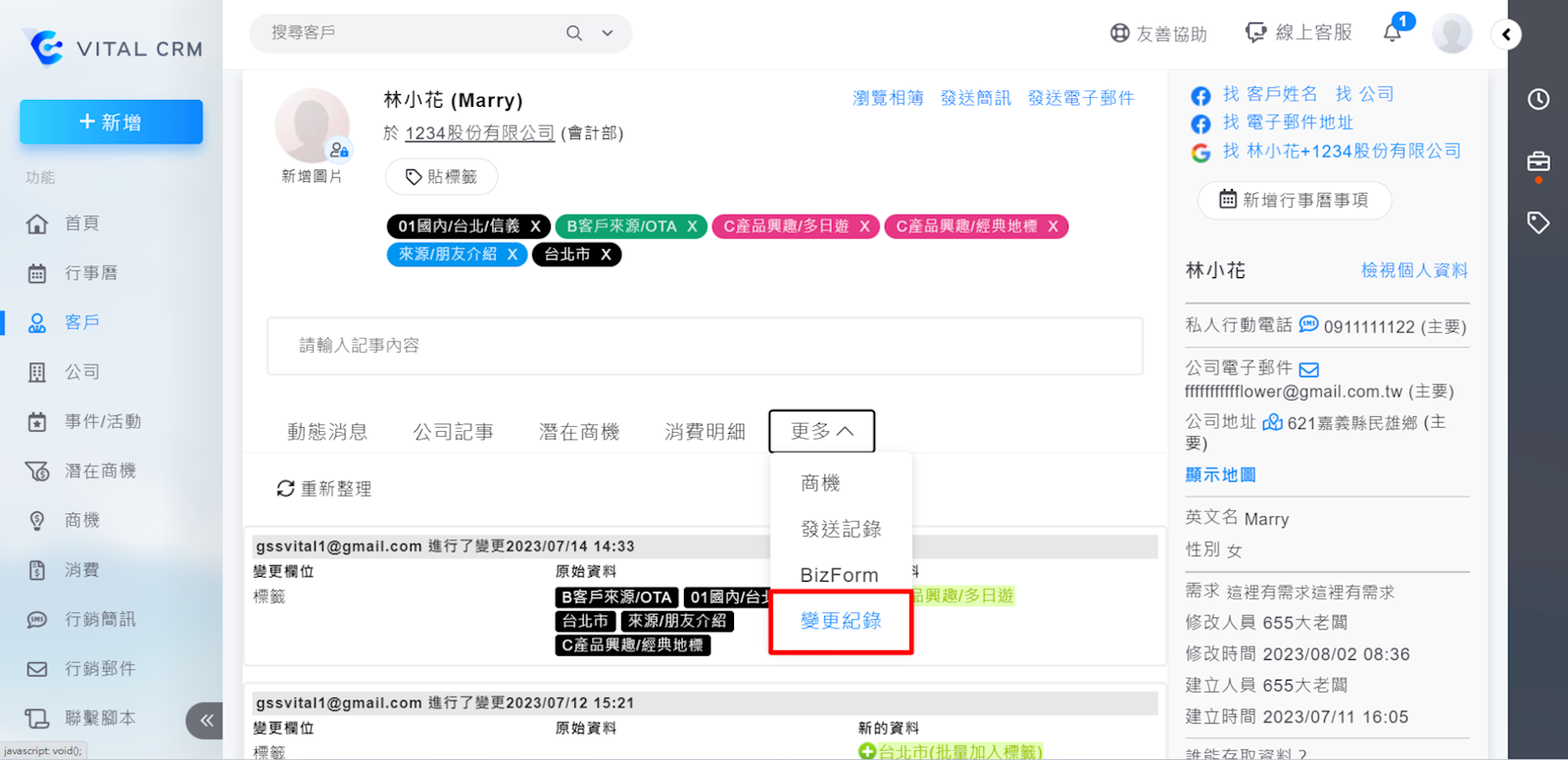The height and width of the screenshot is (760, 1568).
Task: Remove the 台北市 tag
Action: point(606,255)
